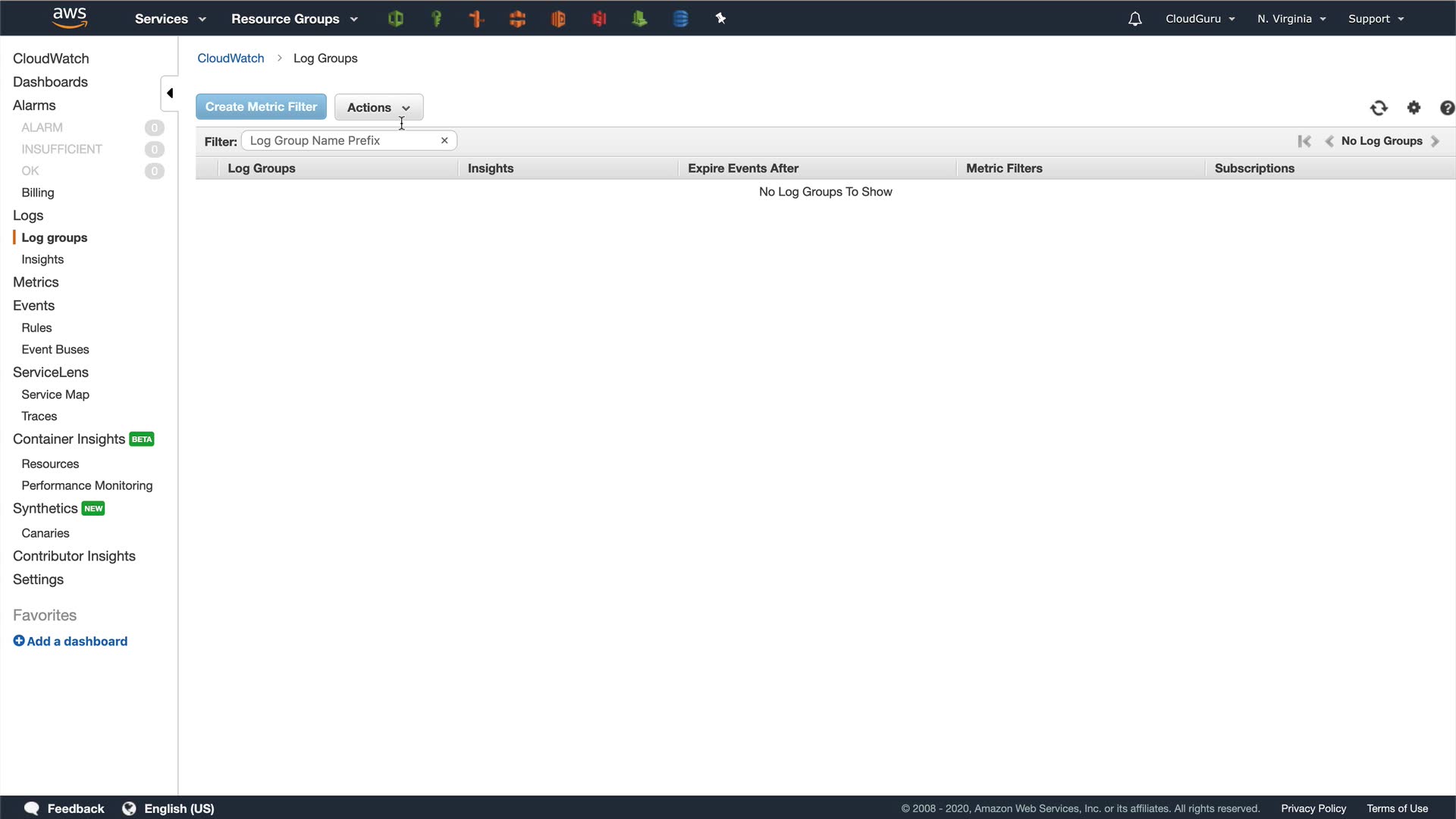Select Insights under Logs in sidebar
Image resolution: width=1456 pixels, height=819 pixels.
(42, 259)
